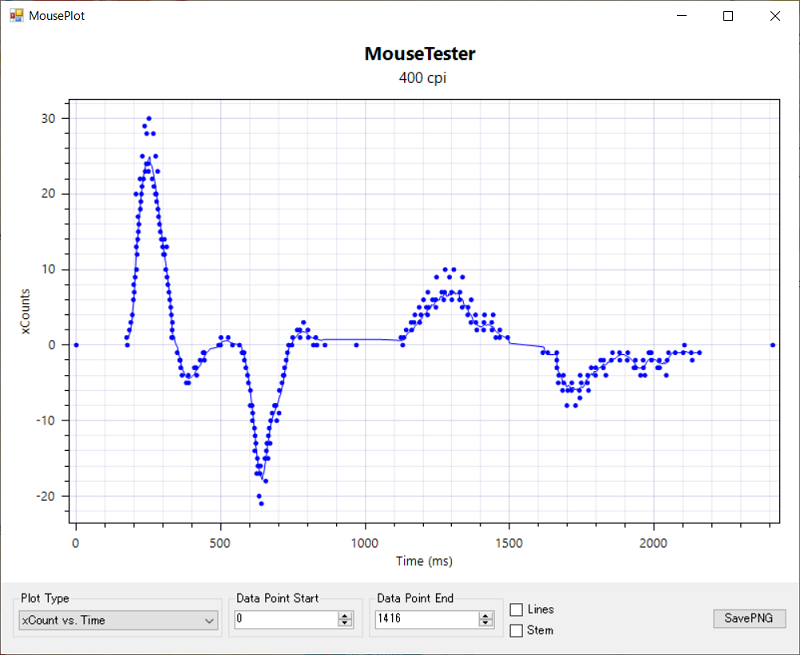Enable the Stem checkbox

point(516,631)
